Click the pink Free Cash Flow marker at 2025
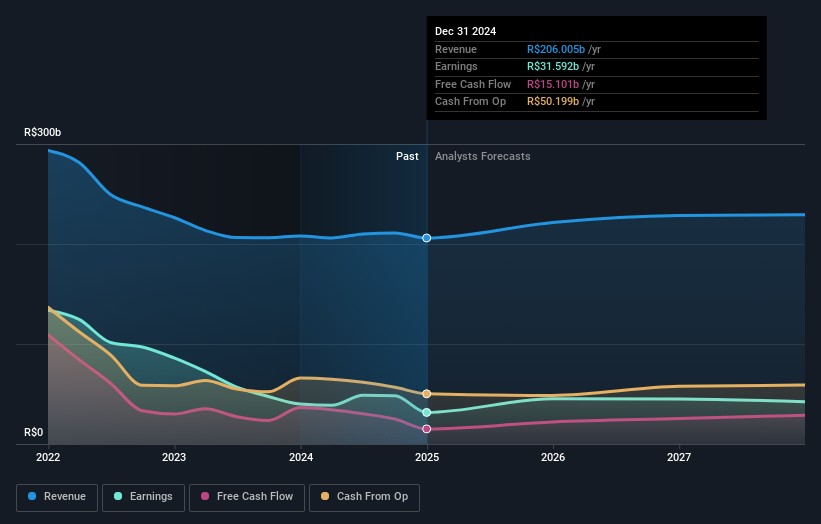This screenshot has height=524, width=821. pyautogui.click(x=427, y=429)
